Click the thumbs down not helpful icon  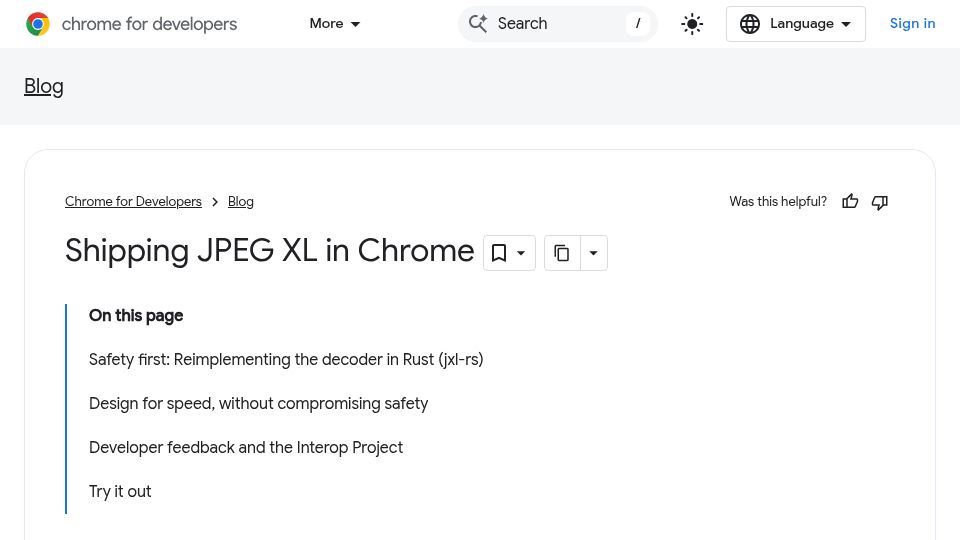coord(880,202)
